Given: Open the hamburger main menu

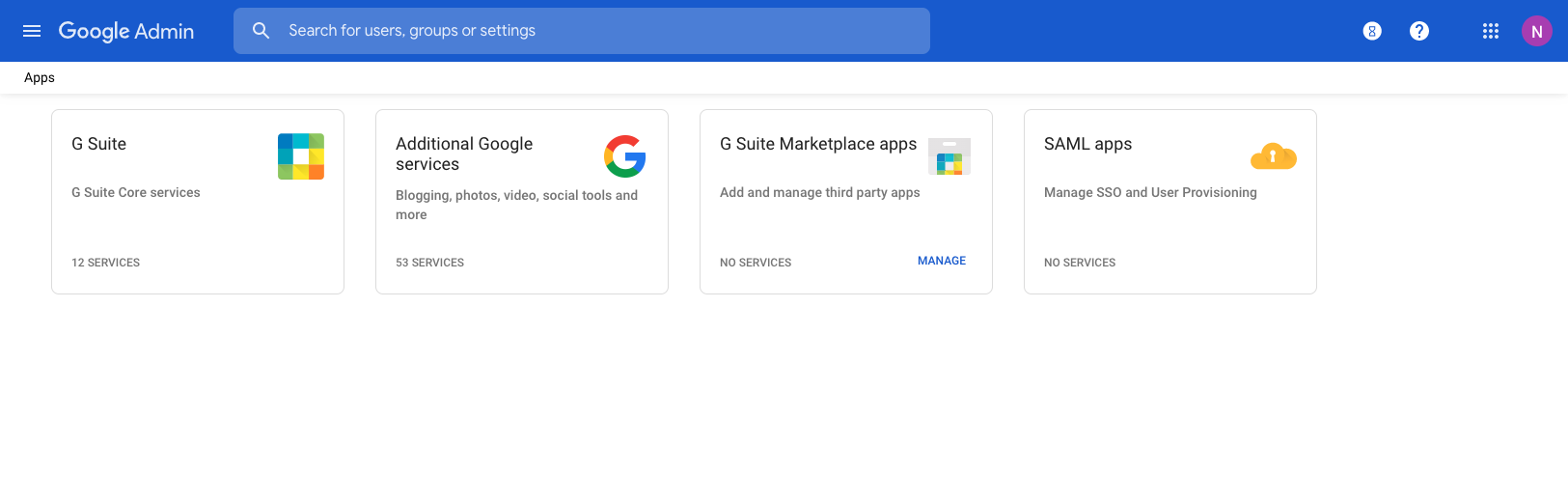Looking at the screenshot, I should tap(32, 31).
